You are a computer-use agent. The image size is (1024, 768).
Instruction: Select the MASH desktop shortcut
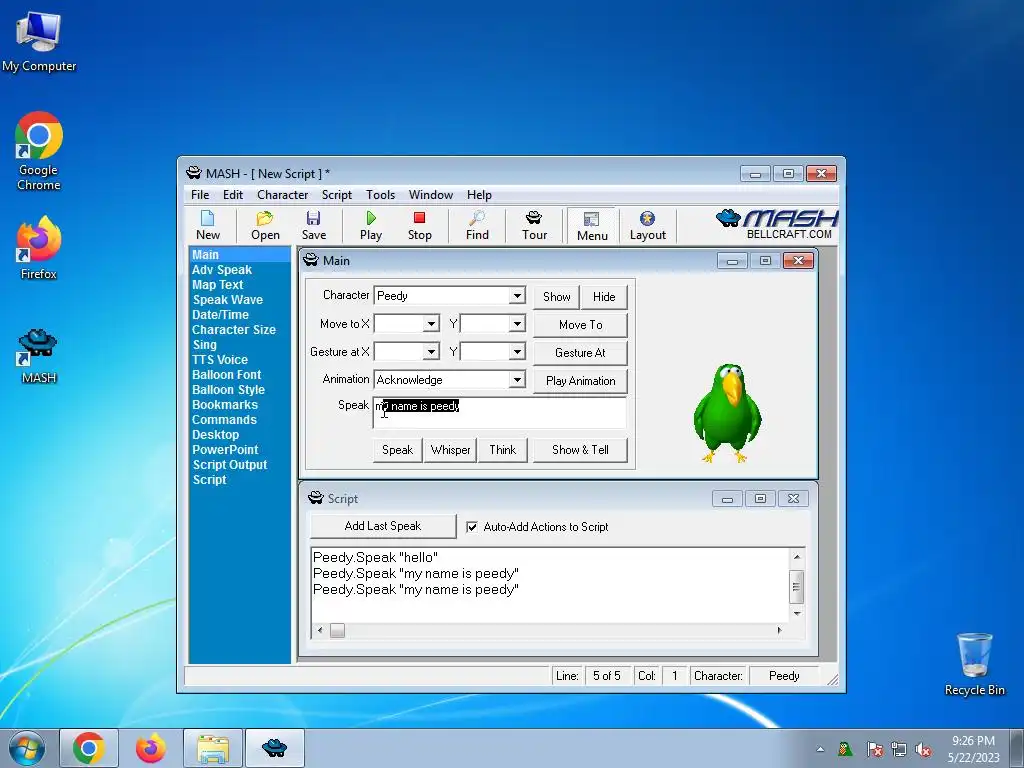tap(39, 356)
